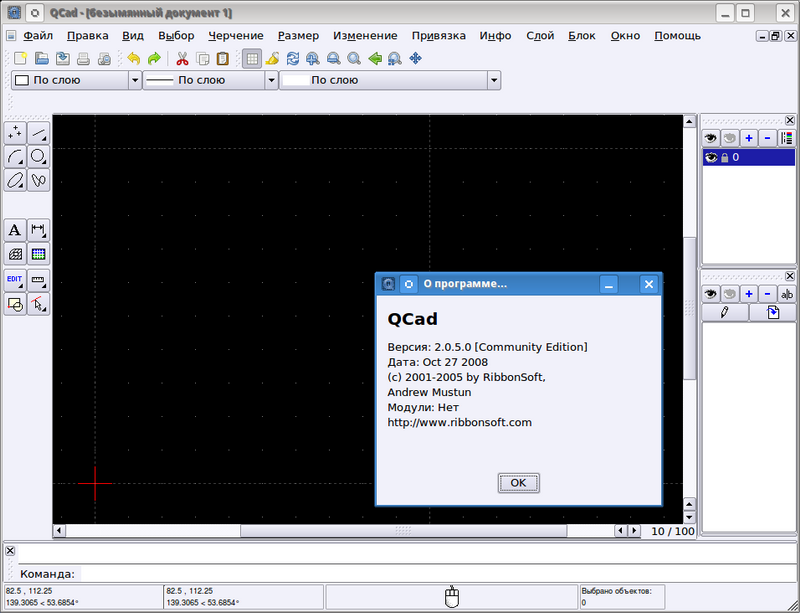Remove active block with minus button
This screenshot has height=613, width=800.
767,294
